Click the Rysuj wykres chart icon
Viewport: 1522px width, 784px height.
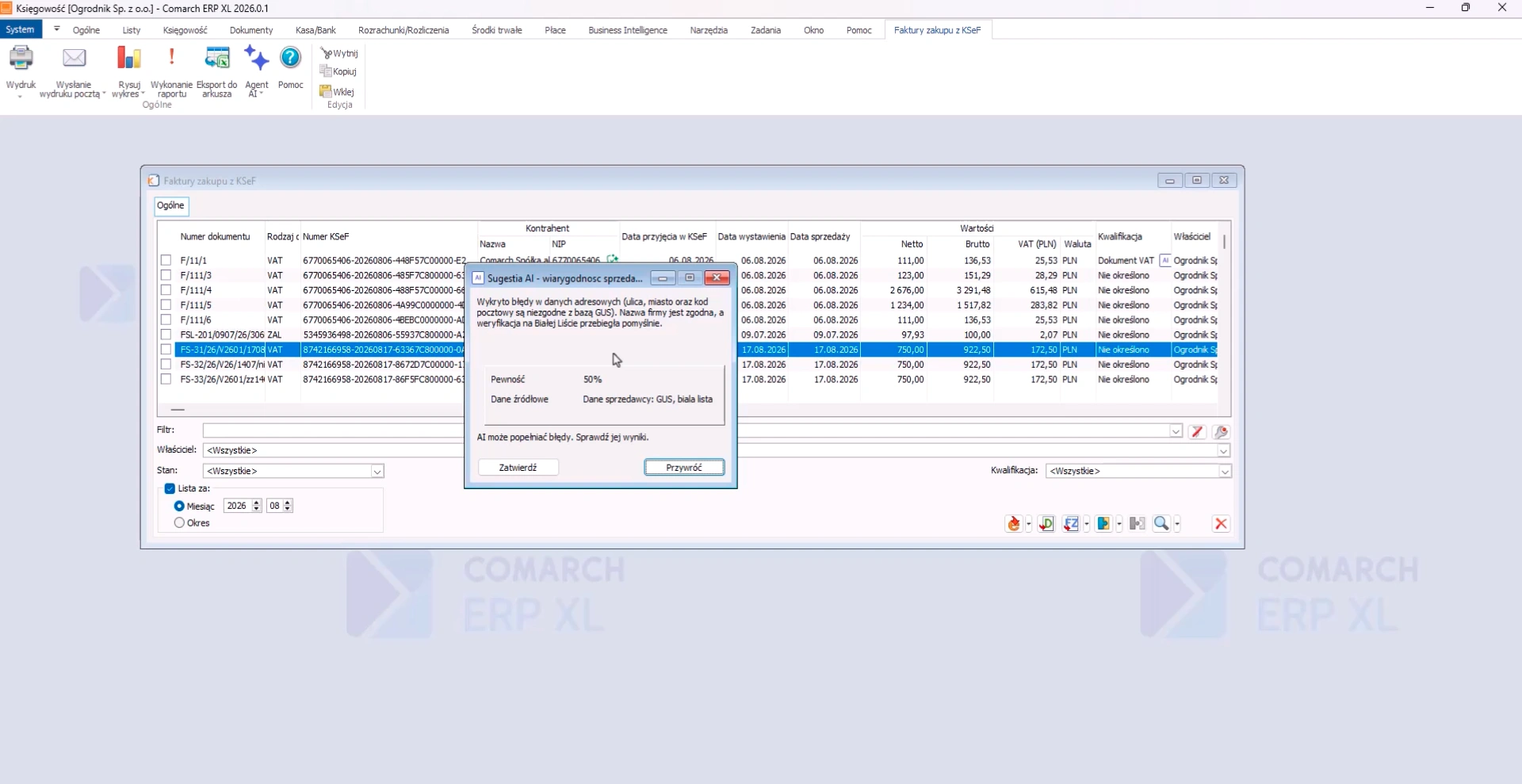tap(128, 59)
